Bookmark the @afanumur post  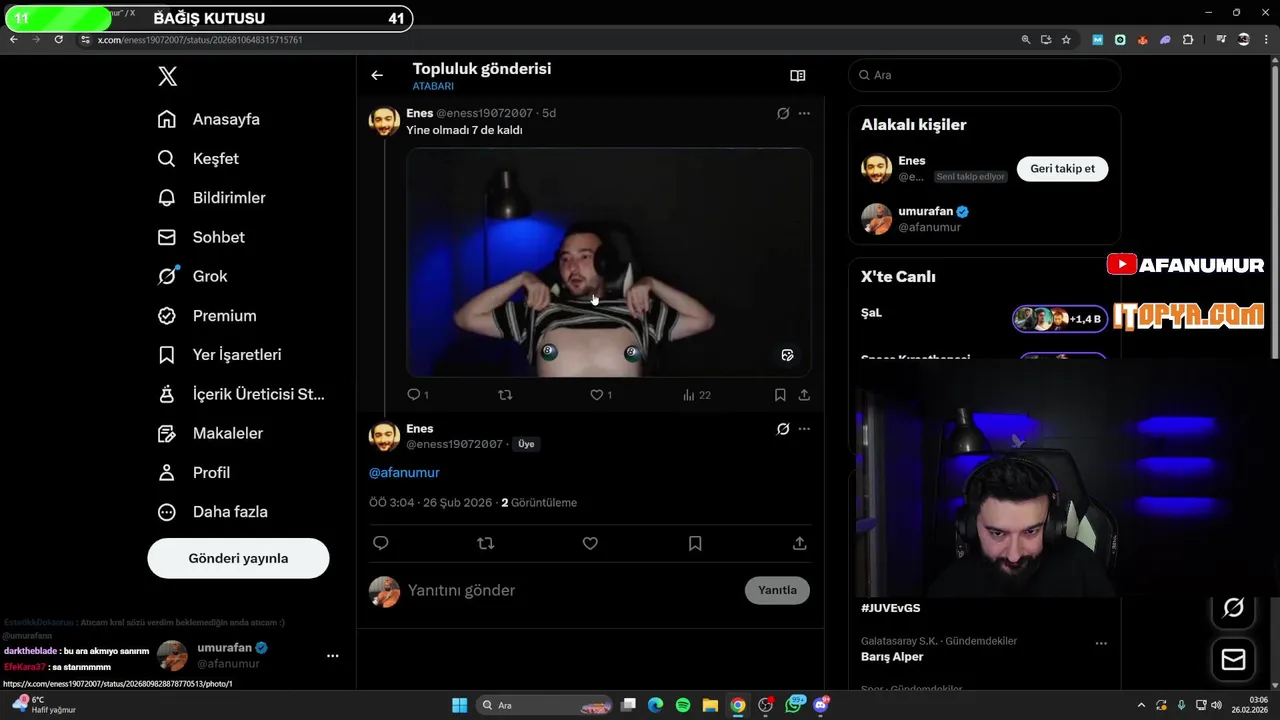[x=695, y=543]
